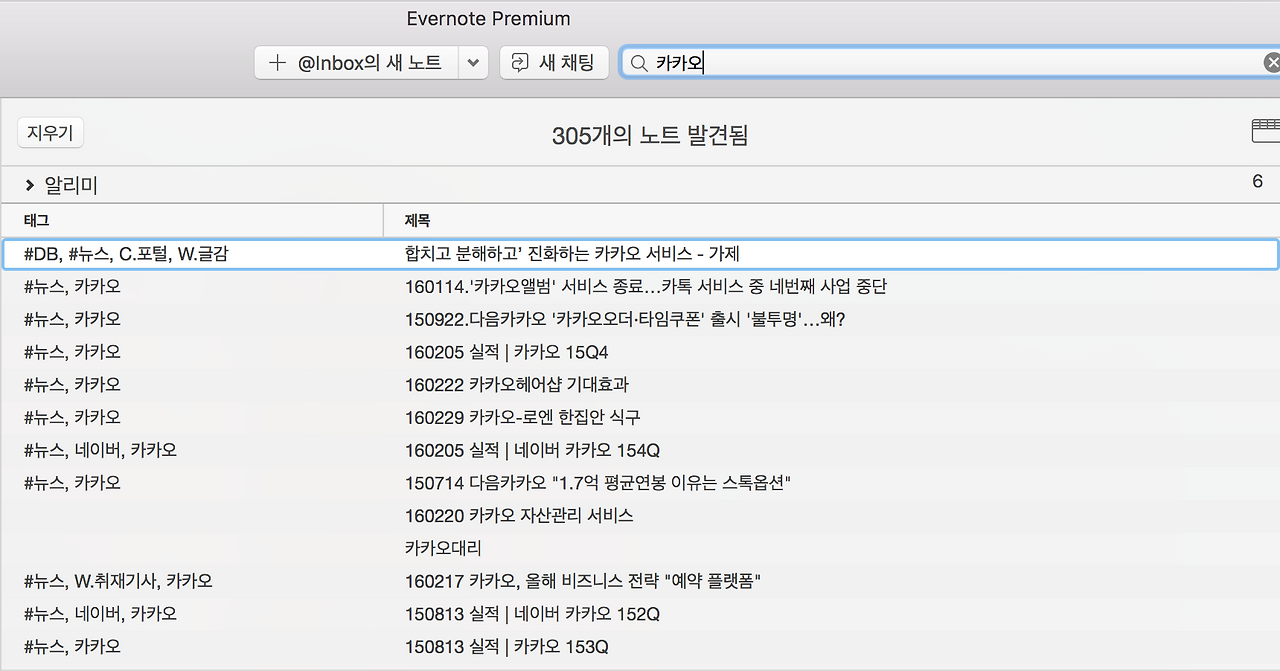Click tag cell of 160114 카카오앨범 row

(x=72, y=287)
